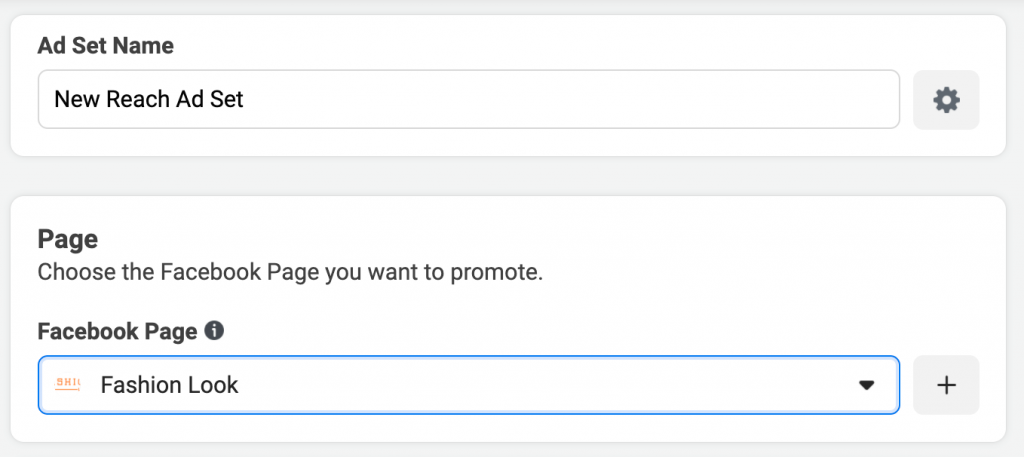The height and width of the screenshot is (457, 1024).
Task: Click the 'Page' section heading
Action: 68,239
